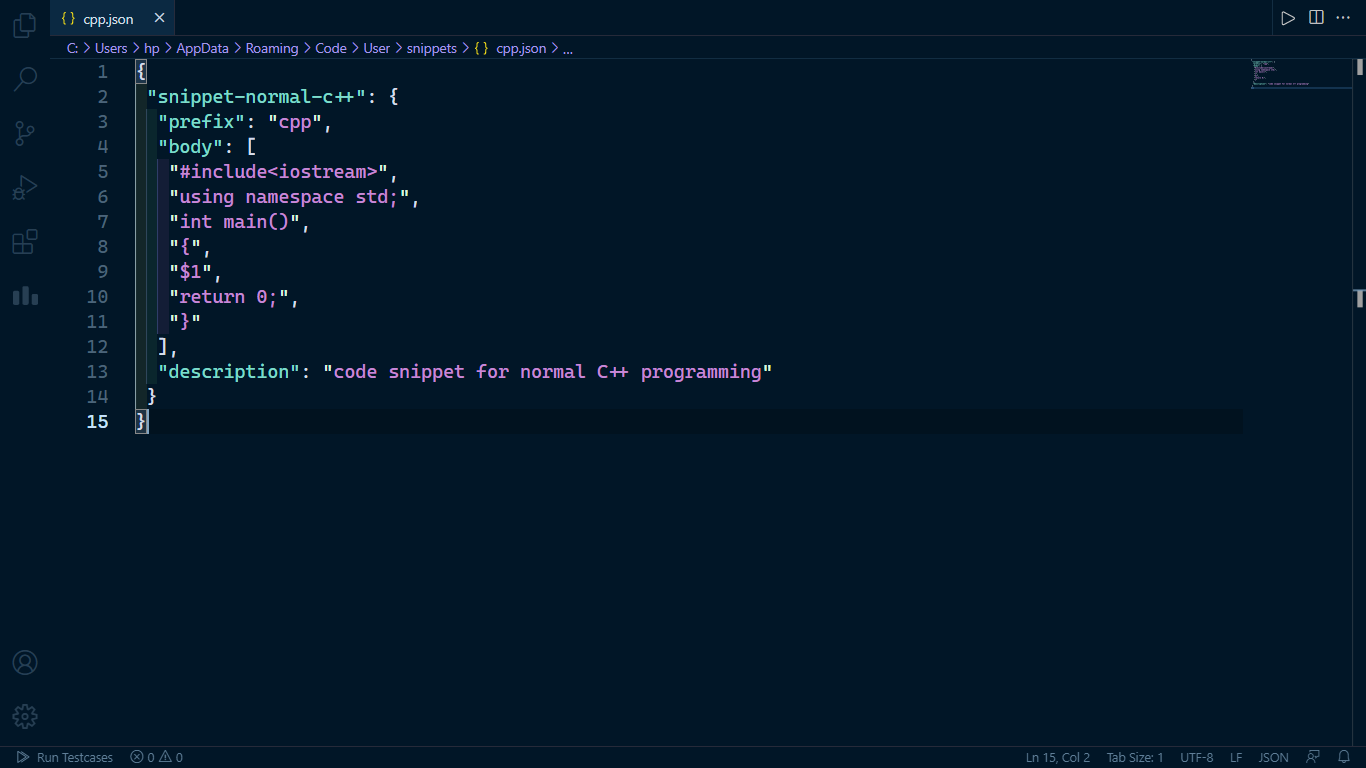This screenshot has height=768, width=1366.
Task: Click the vertical editor scrollbar
Action: [1360, 400]
